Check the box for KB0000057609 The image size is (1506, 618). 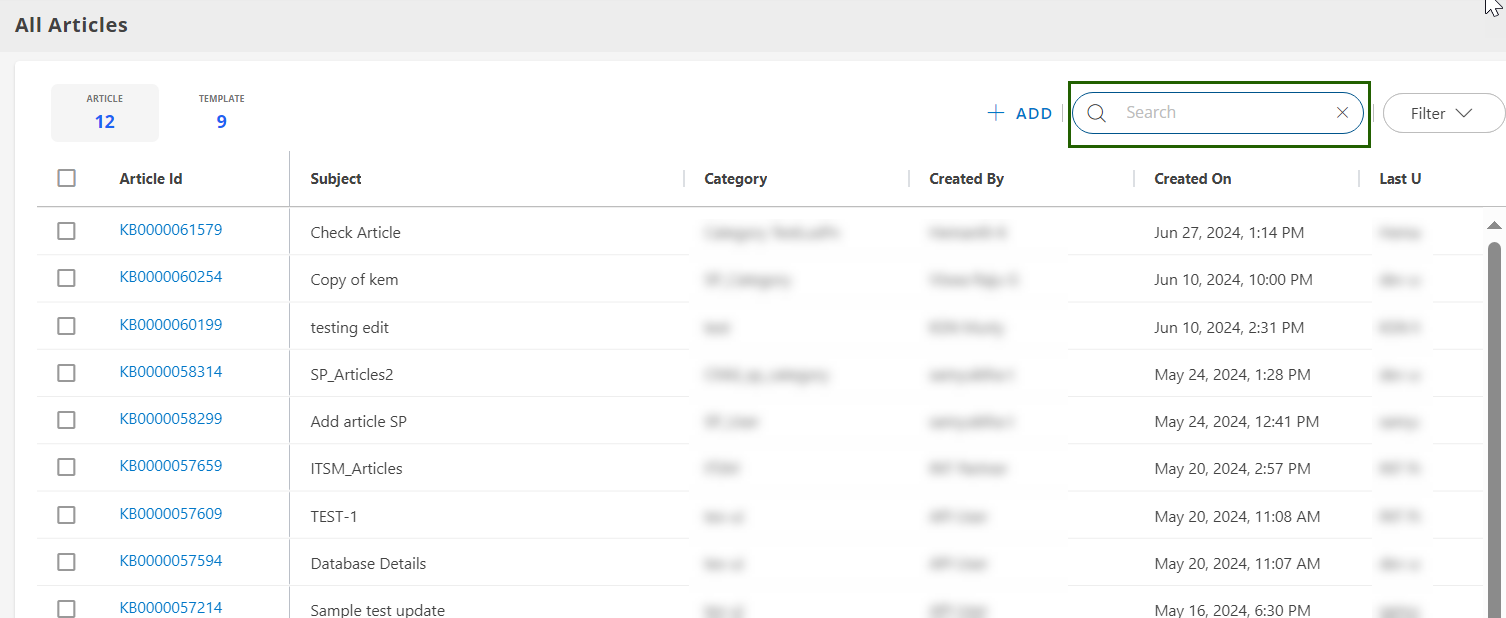pyautogui.click(x=66, y=515)
